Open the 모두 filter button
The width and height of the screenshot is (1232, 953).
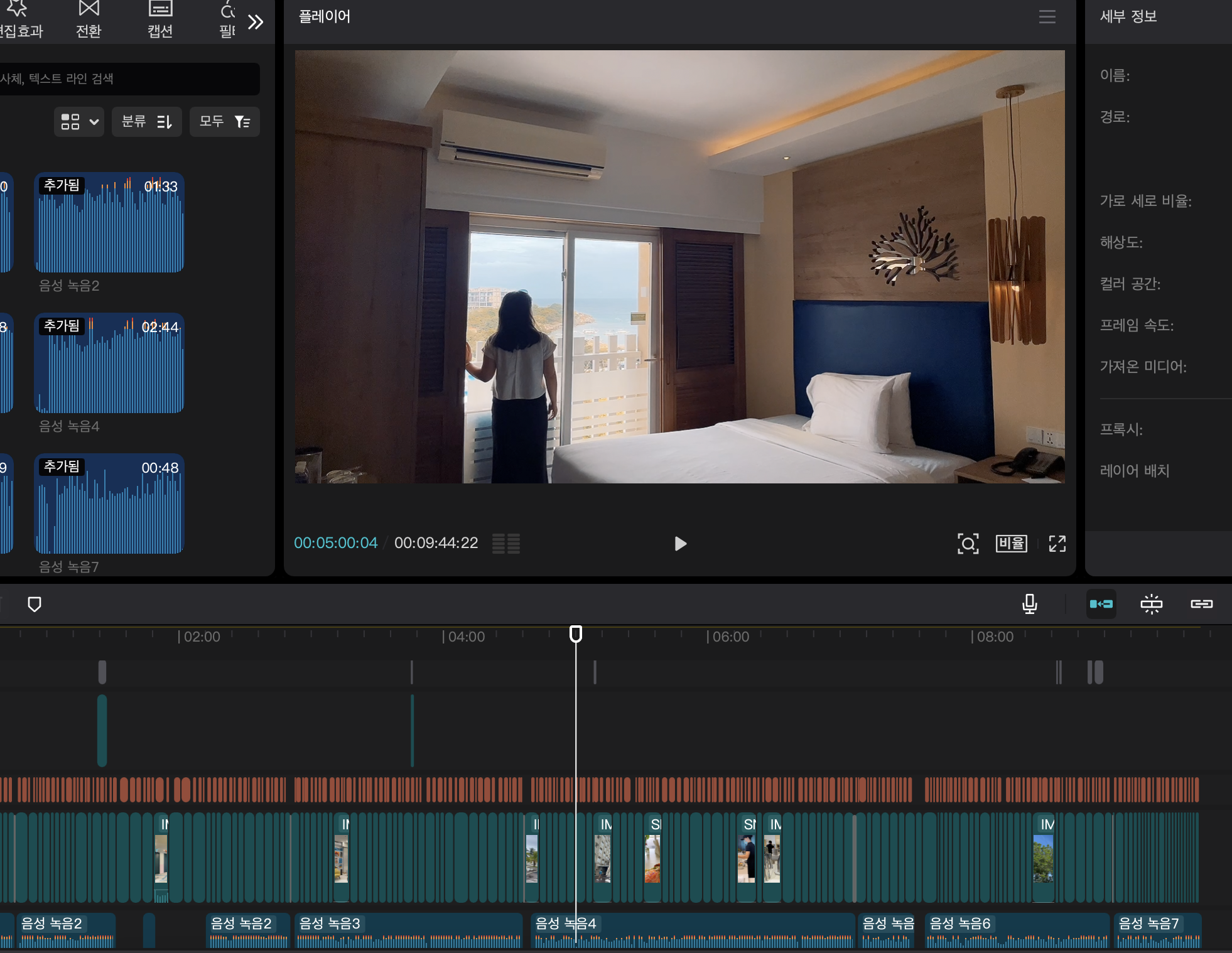pos(225,122)
